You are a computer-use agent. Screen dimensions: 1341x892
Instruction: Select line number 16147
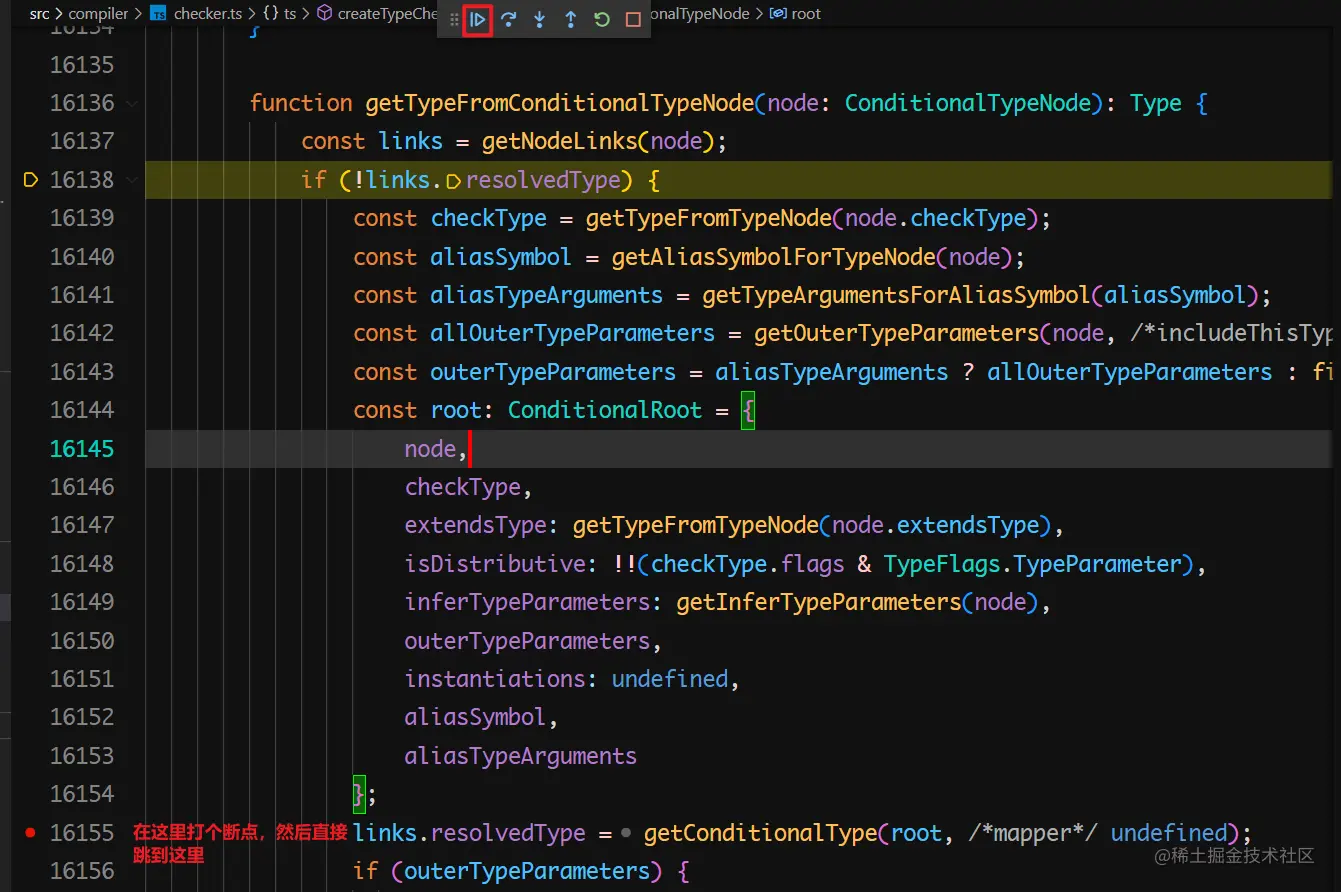point(82,525)
